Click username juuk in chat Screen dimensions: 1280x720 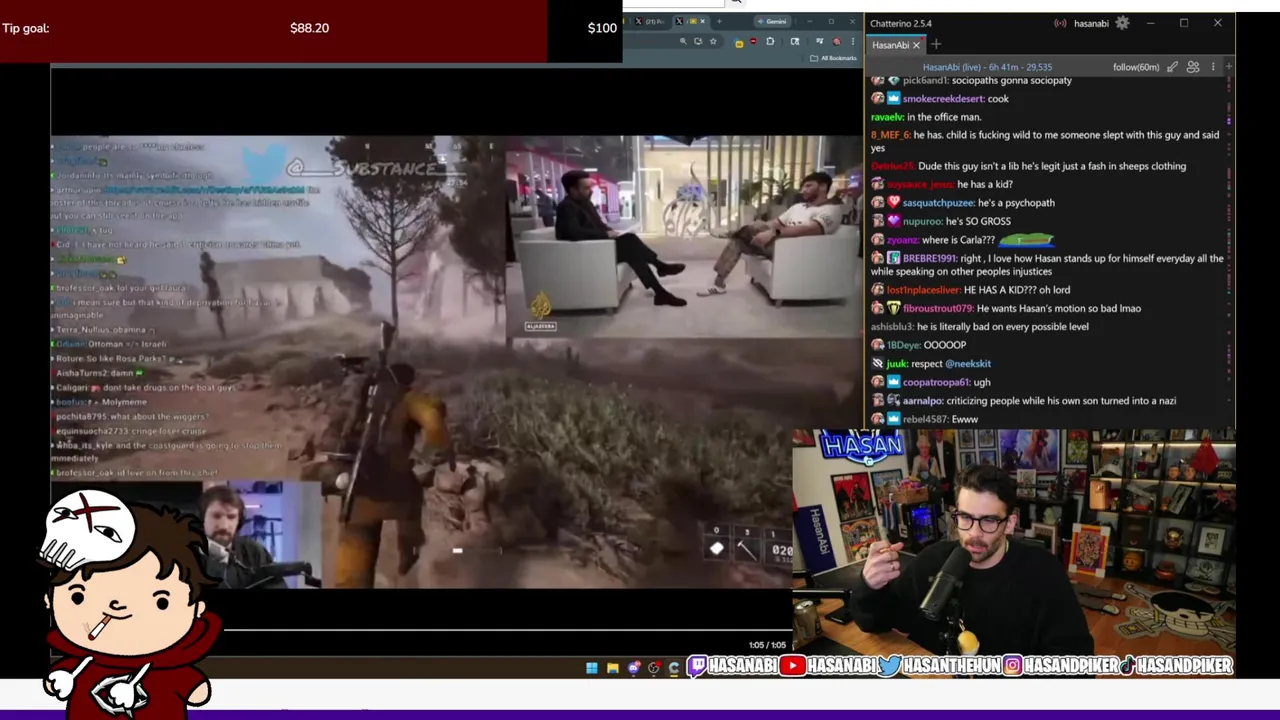tap(896, 364)
